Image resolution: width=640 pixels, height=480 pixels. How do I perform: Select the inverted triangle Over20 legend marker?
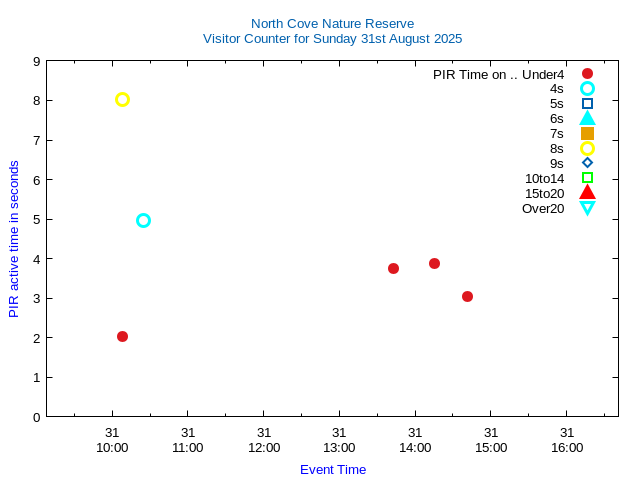tap(587, 208)
